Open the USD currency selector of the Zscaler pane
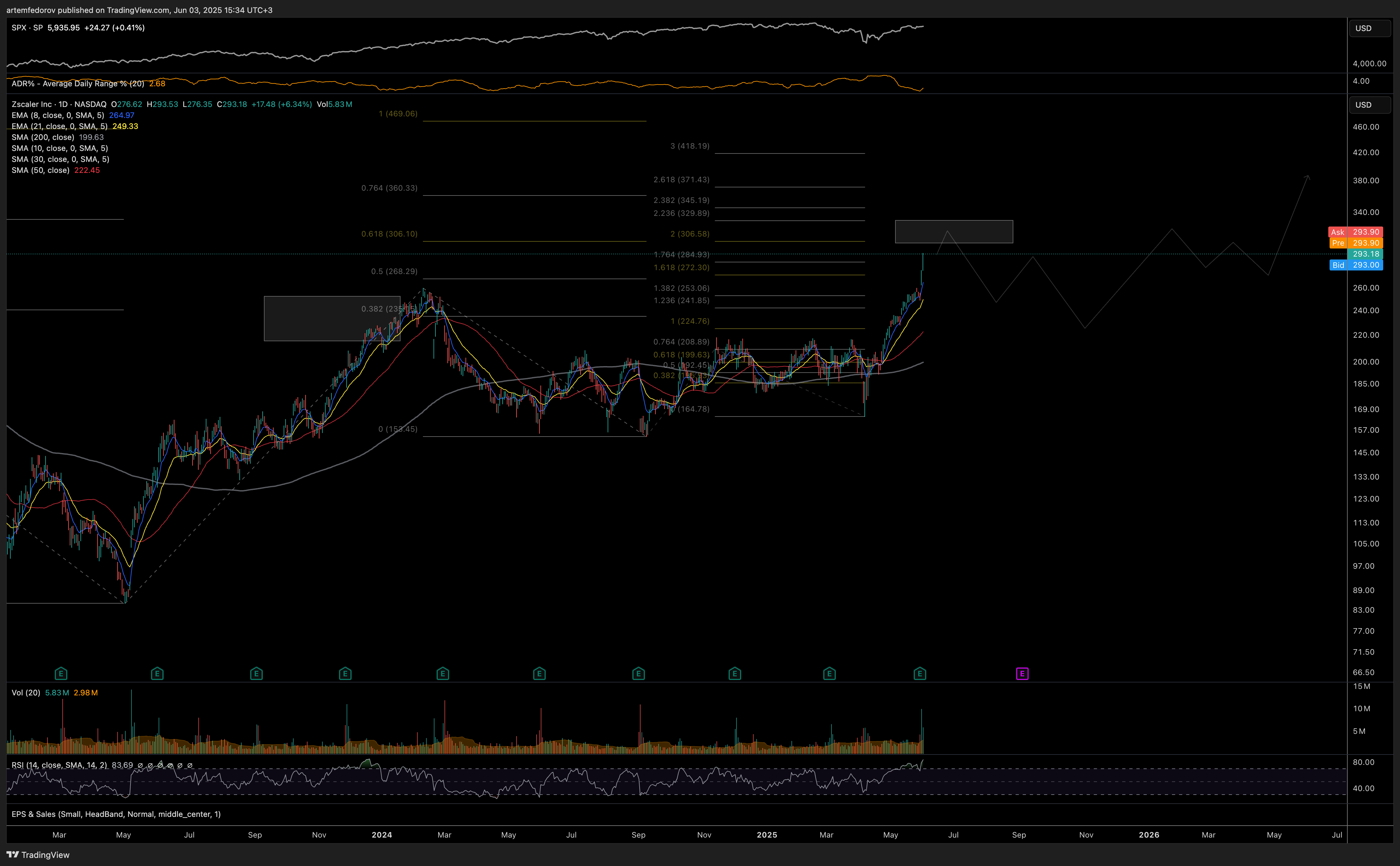Image resolution: width=1400 pixels, height=866 pixels. coord(1370,105)
